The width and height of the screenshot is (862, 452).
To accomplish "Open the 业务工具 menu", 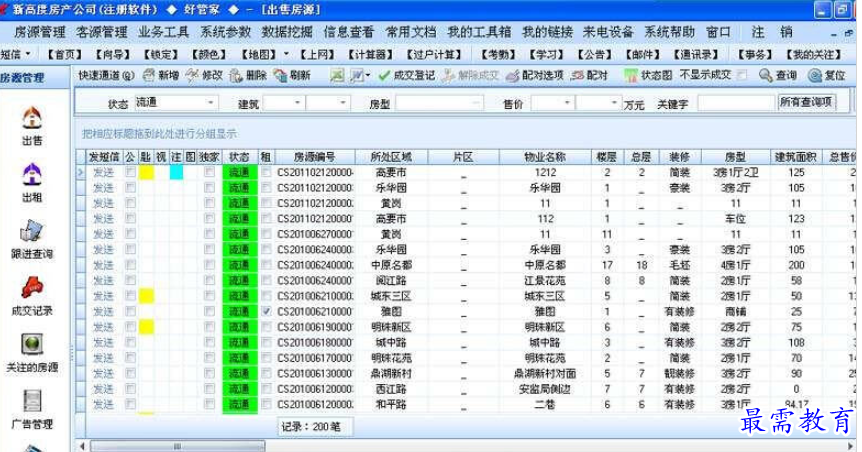I will point(164,32).
